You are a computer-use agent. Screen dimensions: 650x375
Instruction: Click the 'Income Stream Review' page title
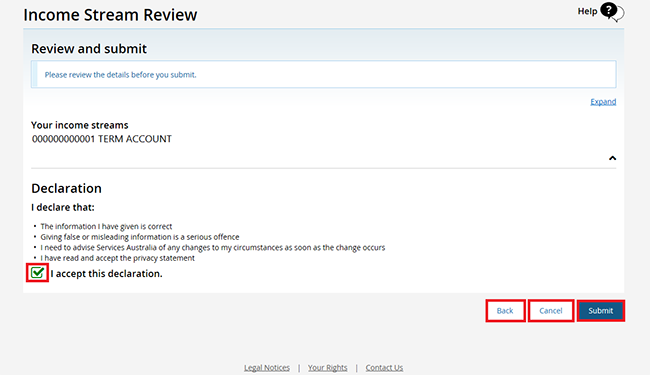pos(110,15)
